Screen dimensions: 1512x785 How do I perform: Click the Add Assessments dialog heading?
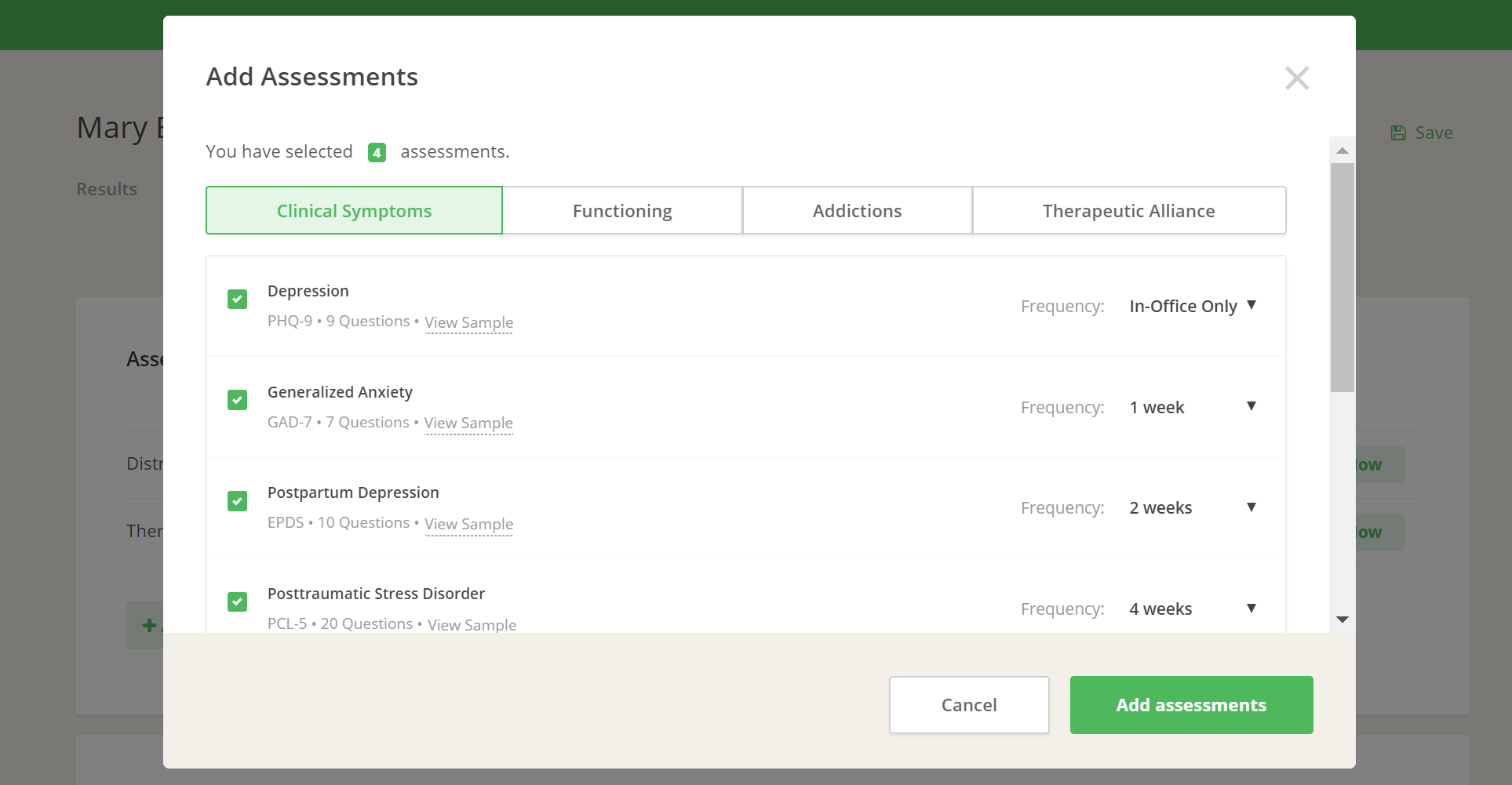(312, 77)
